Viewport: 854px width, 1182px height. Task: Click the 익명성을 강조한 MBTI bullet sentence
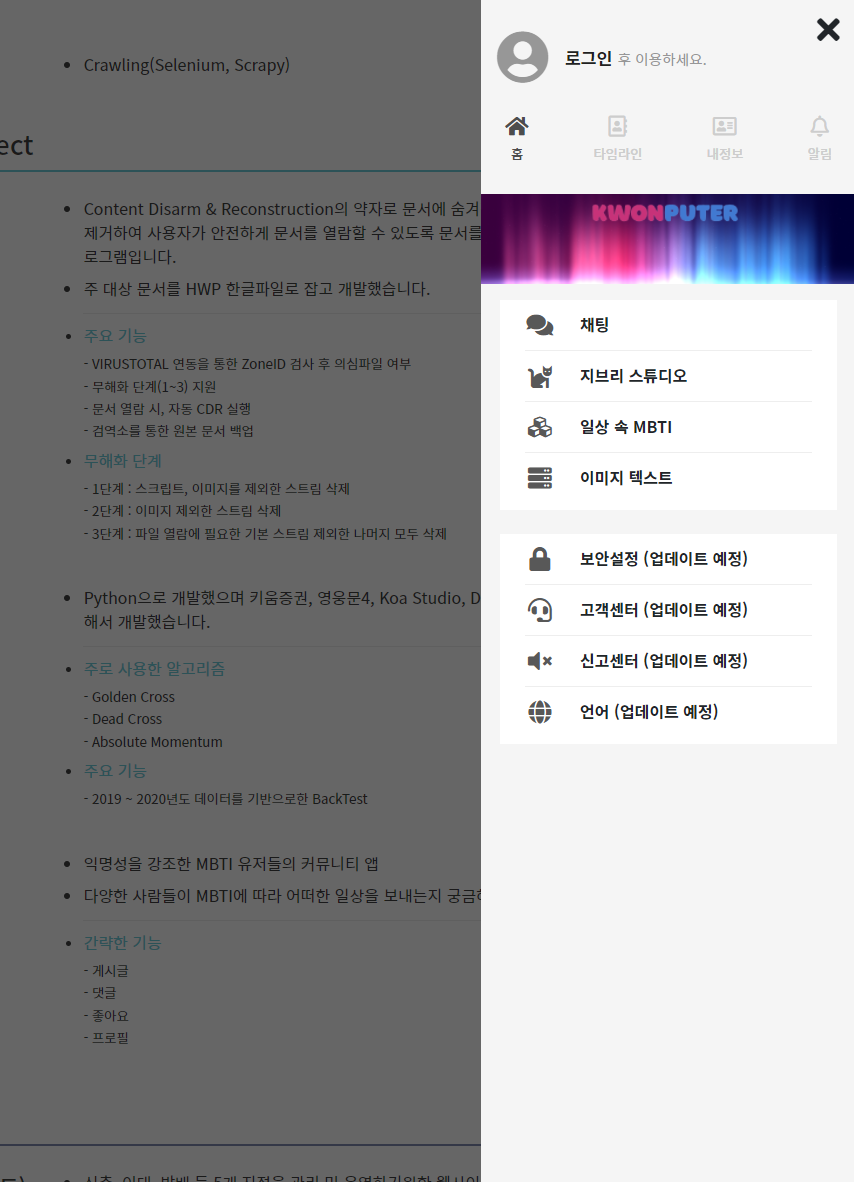231,864
